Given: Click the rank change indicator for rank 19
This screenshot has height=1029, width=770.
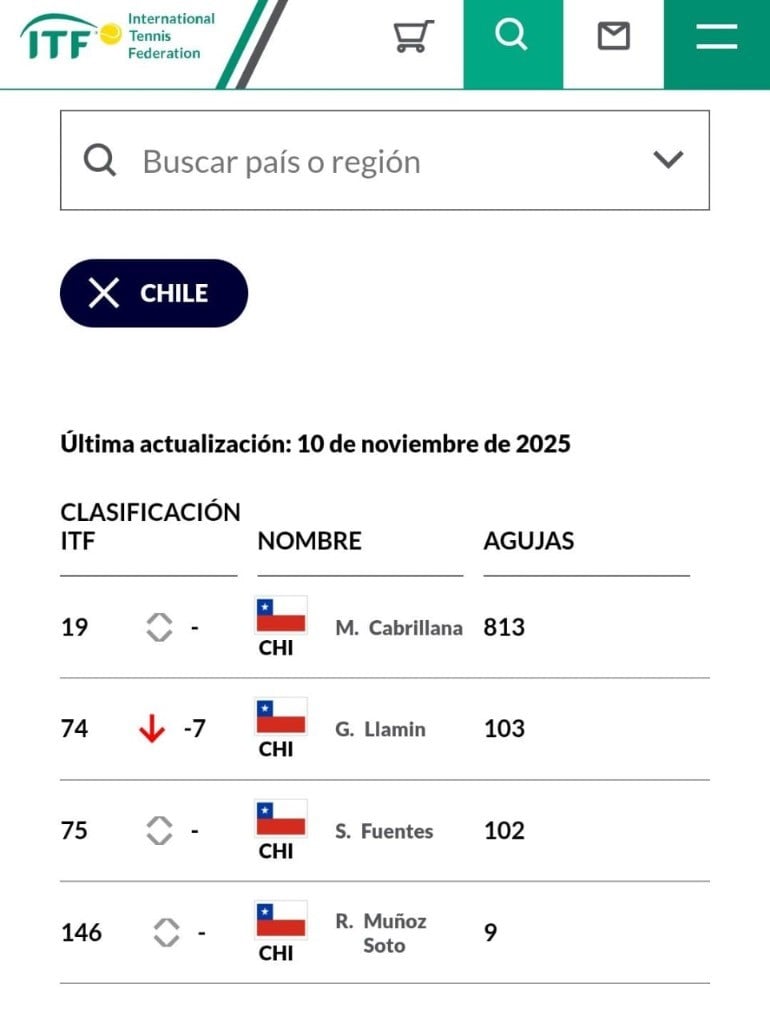Looking at the screenshot, I should coord(159,628).
